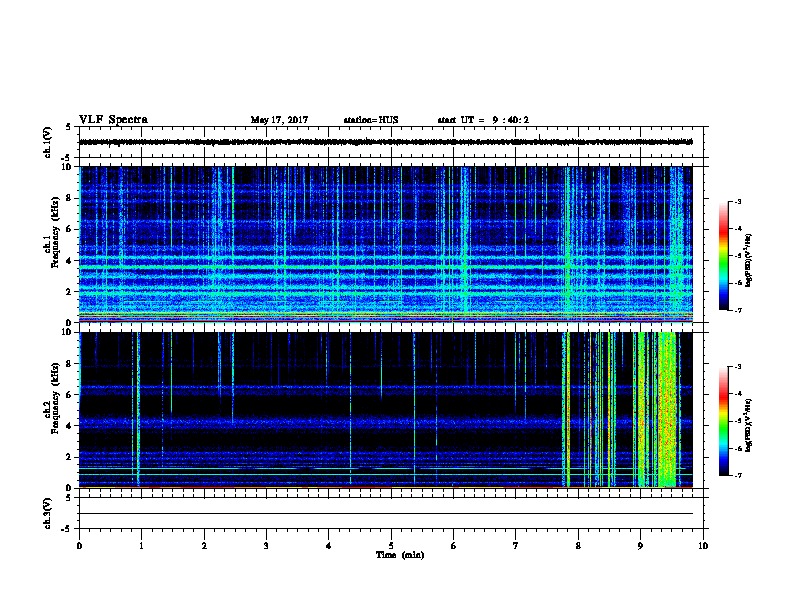Click the "-3" label on ch.1 colorbar

[x=738, y=201]
